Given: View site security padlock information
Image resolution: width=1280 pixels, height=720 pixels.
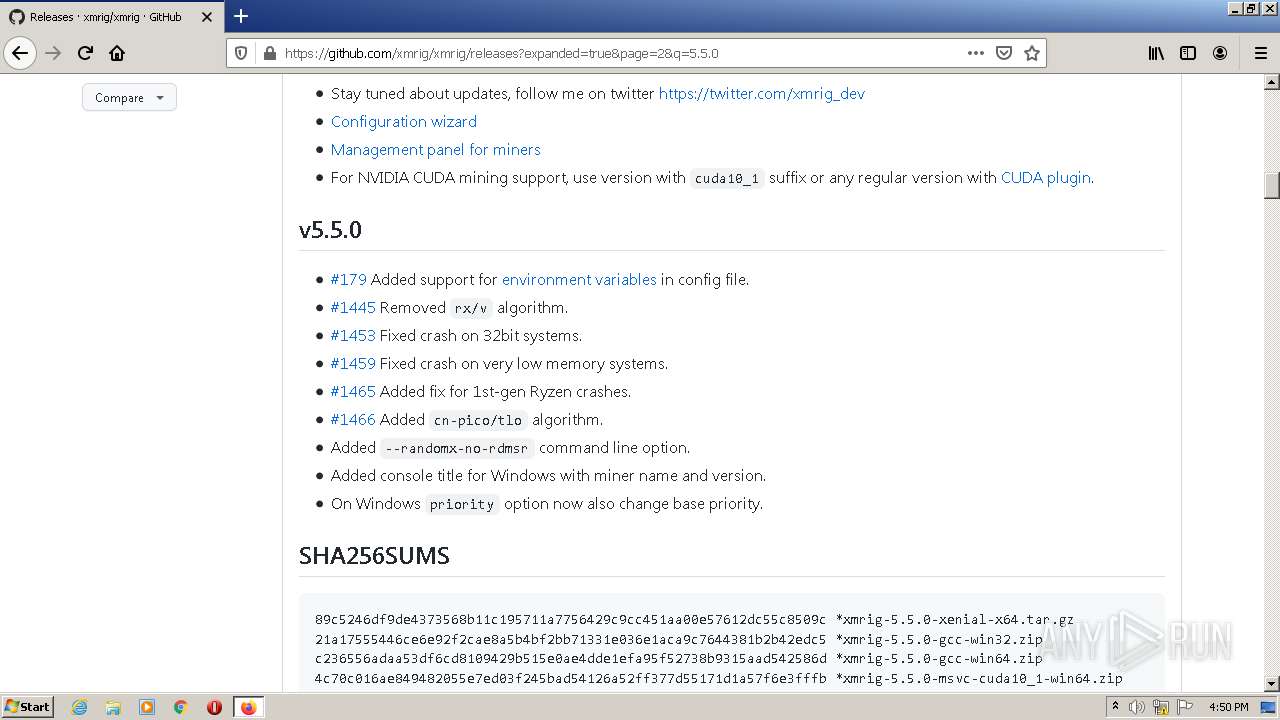Looking at the screenshot, I should (x=269, y=53).
